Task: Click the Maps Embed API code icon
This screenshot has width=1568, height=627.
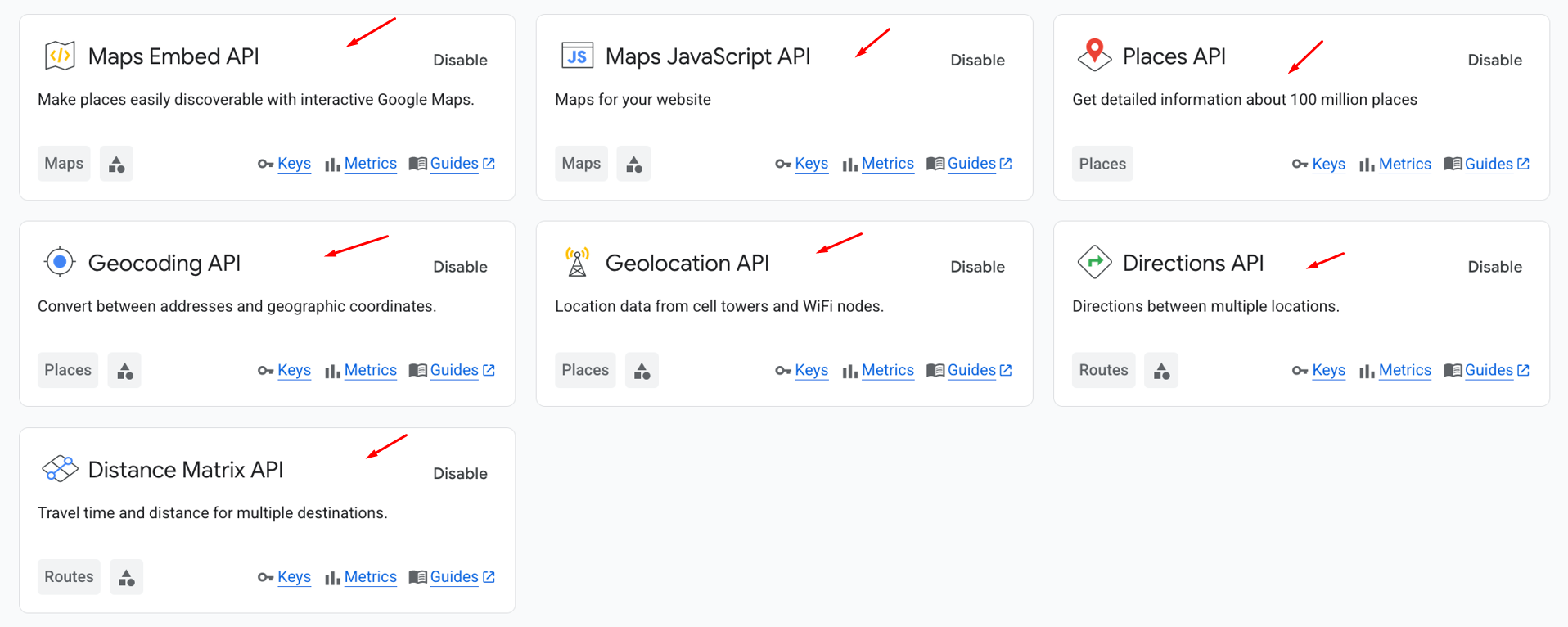Action: (60, 56)
